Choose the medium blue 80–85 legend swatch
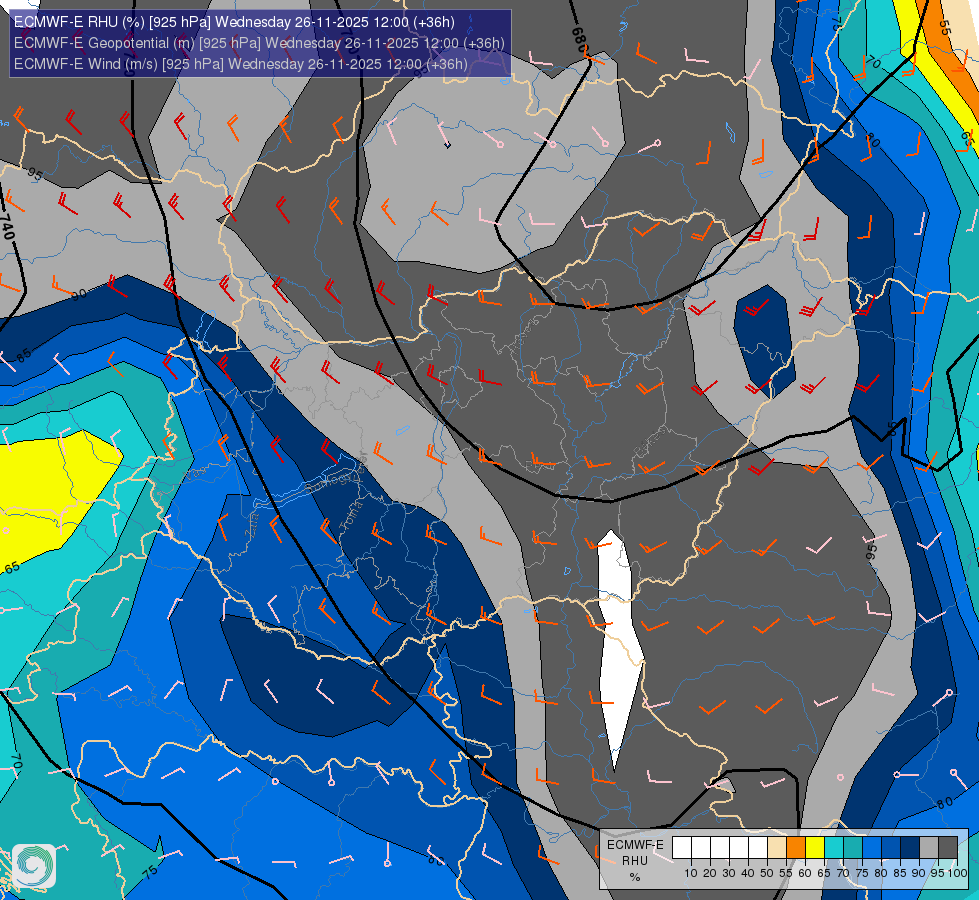The width and height of the screenshot is (979, 900). [x=891, y=847]
